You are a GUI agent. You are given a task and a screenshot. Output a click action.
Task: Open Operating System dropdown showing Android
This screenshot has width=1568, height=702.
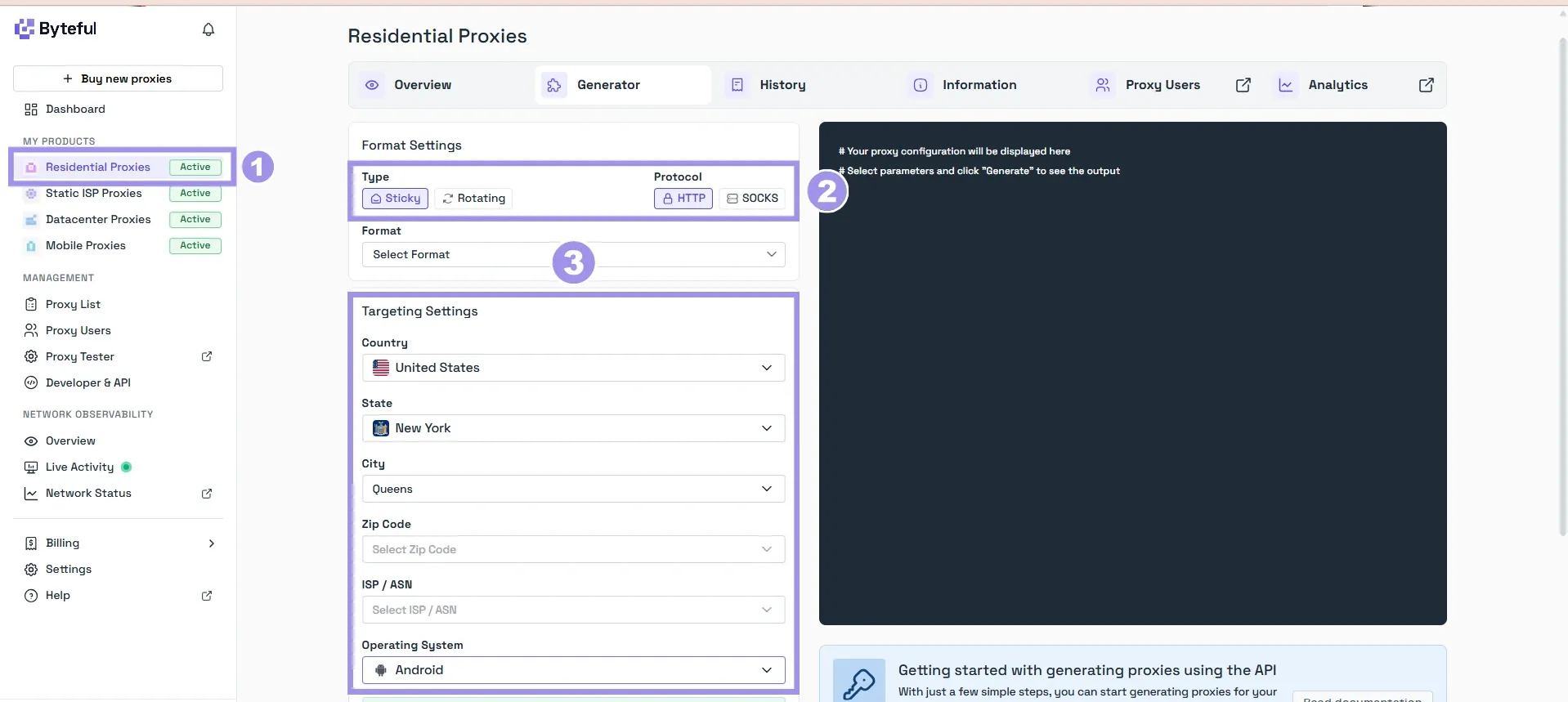(x=573, y=670)
